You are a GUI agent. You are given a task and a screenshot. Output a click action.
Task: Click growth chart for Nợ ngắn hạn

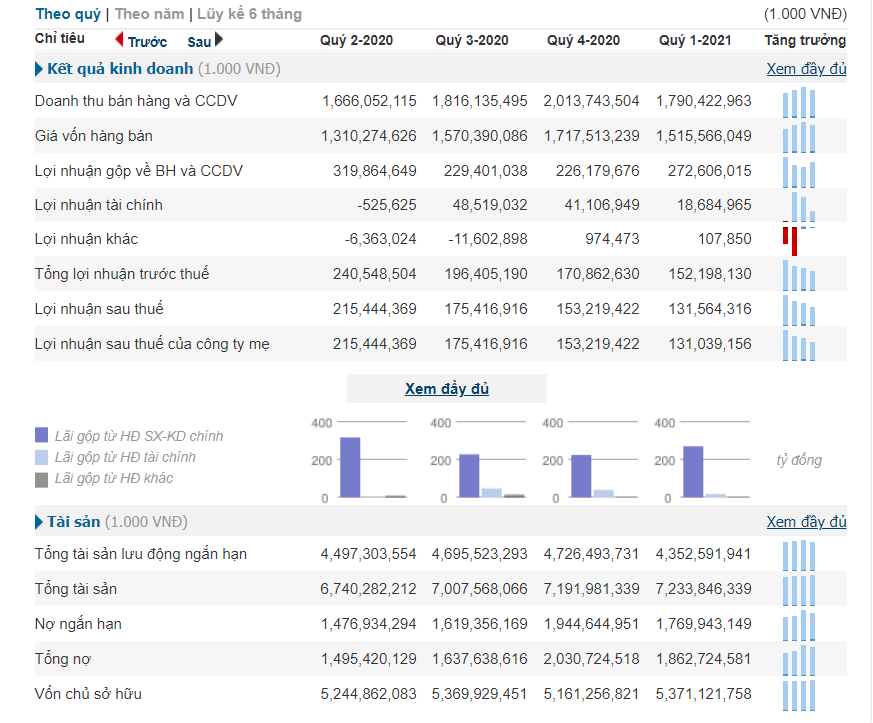pos(799,626)
